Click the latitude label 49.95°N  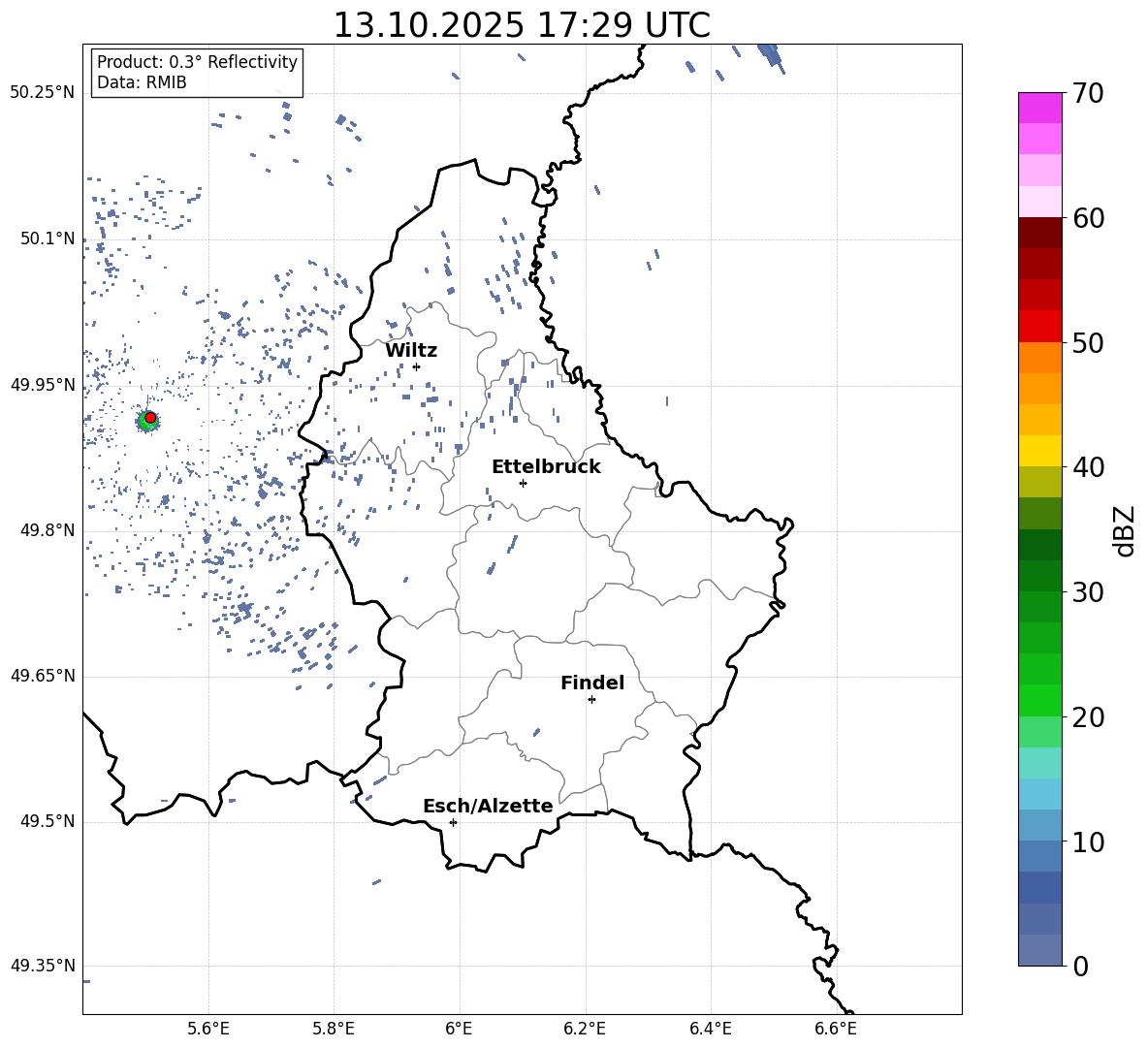pos(43,384)
